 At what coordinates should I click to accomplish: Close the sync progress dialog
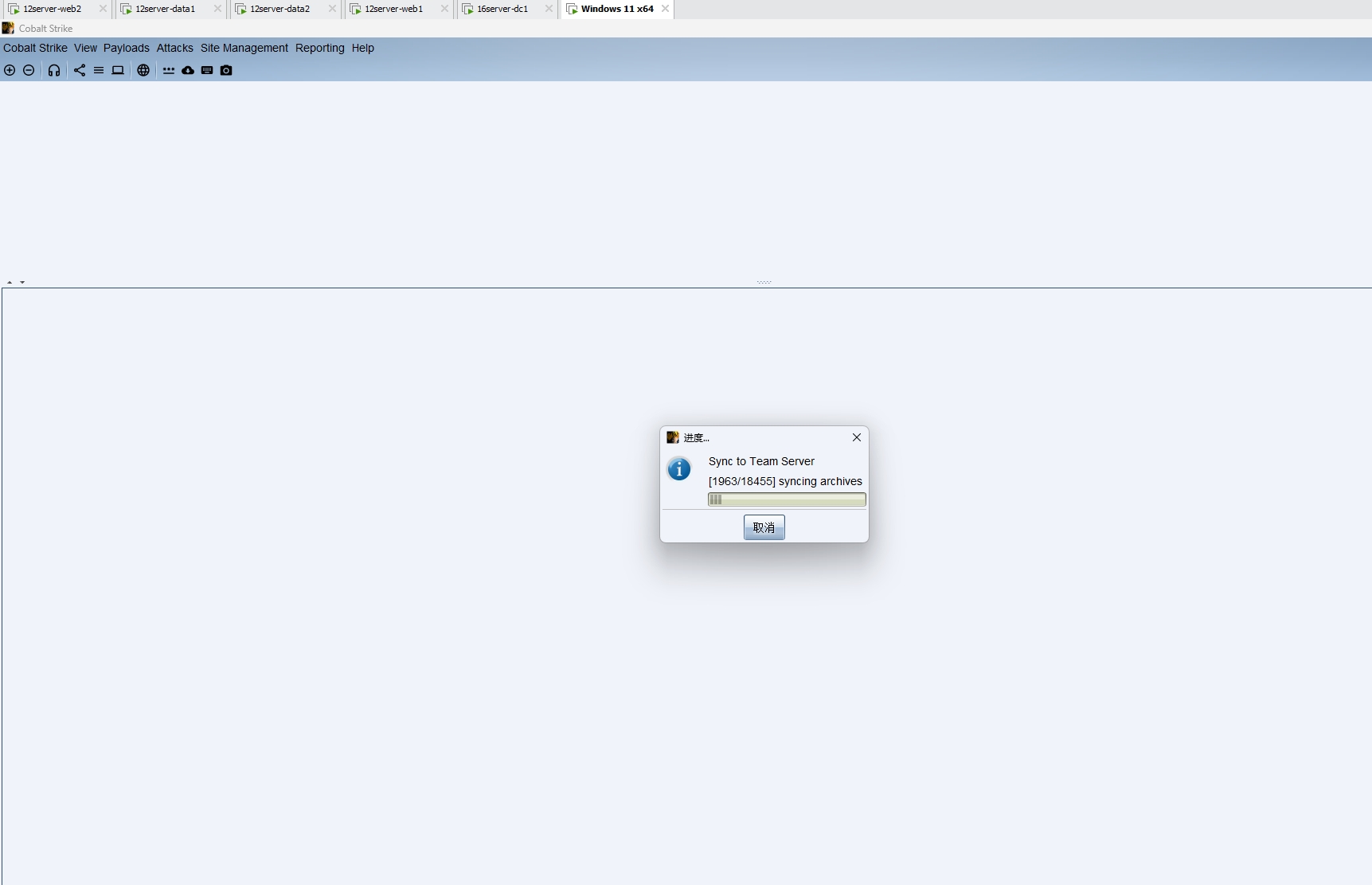pyautogui.click(x=857, y=437)
